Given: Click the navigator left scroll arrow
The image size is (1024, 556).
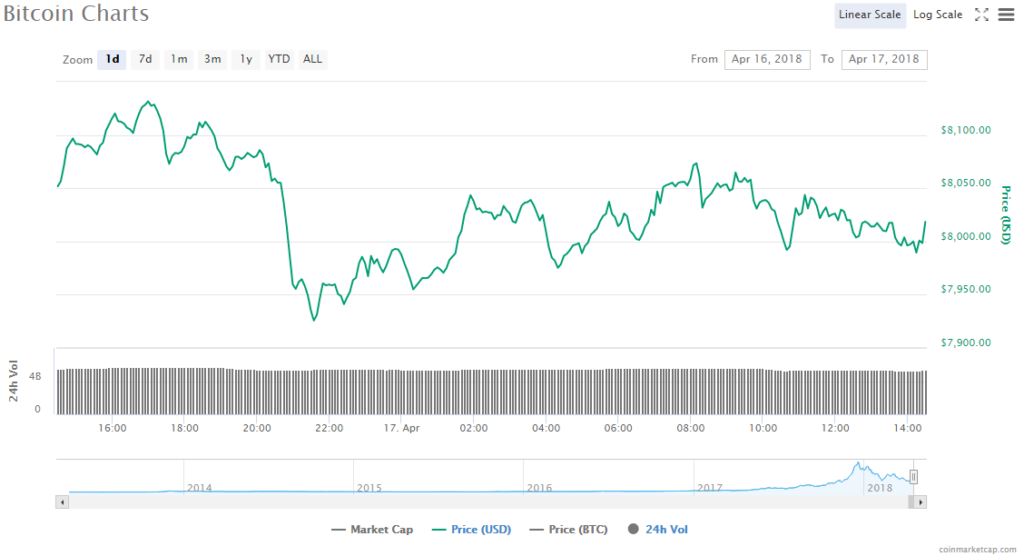Looking at the screenshot, I should click(x=63, y=500).
